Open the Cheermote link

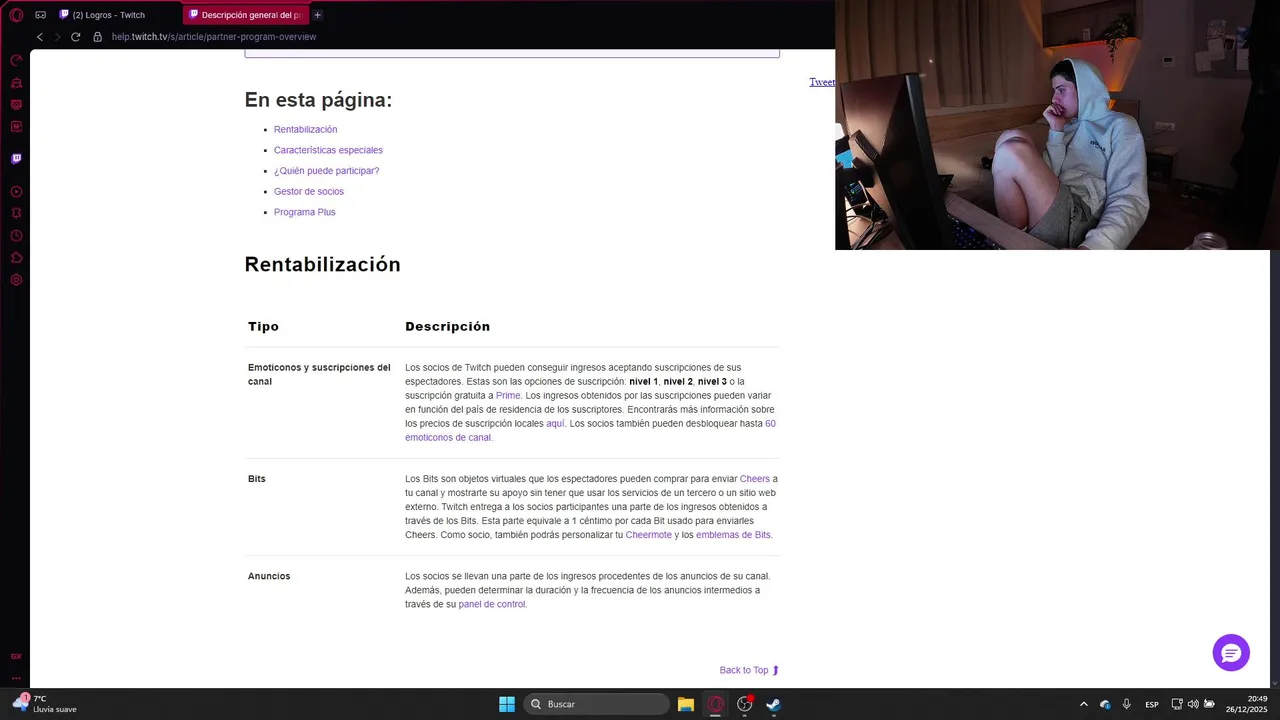(648, 535)
